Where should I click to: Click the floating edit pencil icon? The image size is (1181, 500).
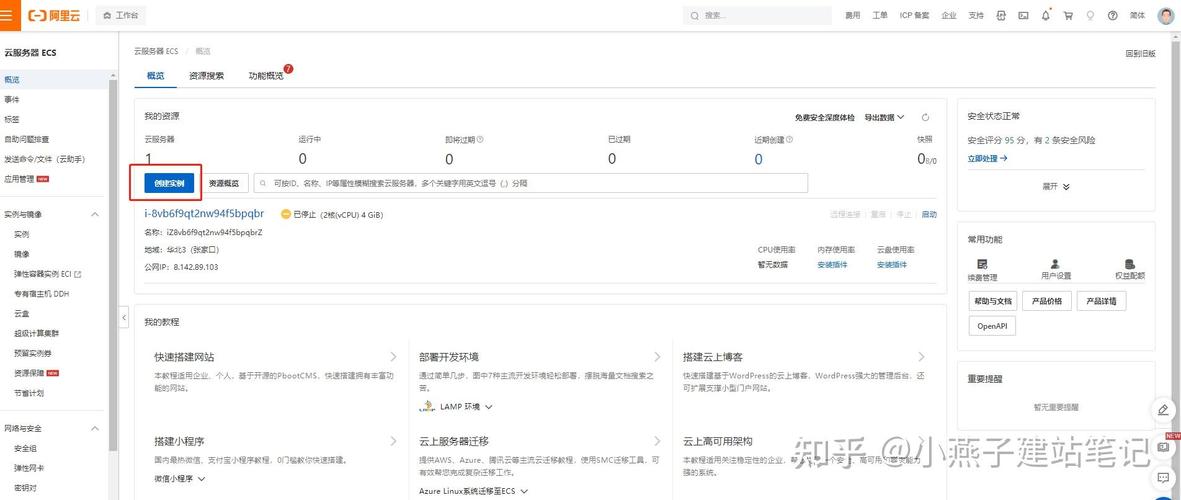click(1163, 410)
